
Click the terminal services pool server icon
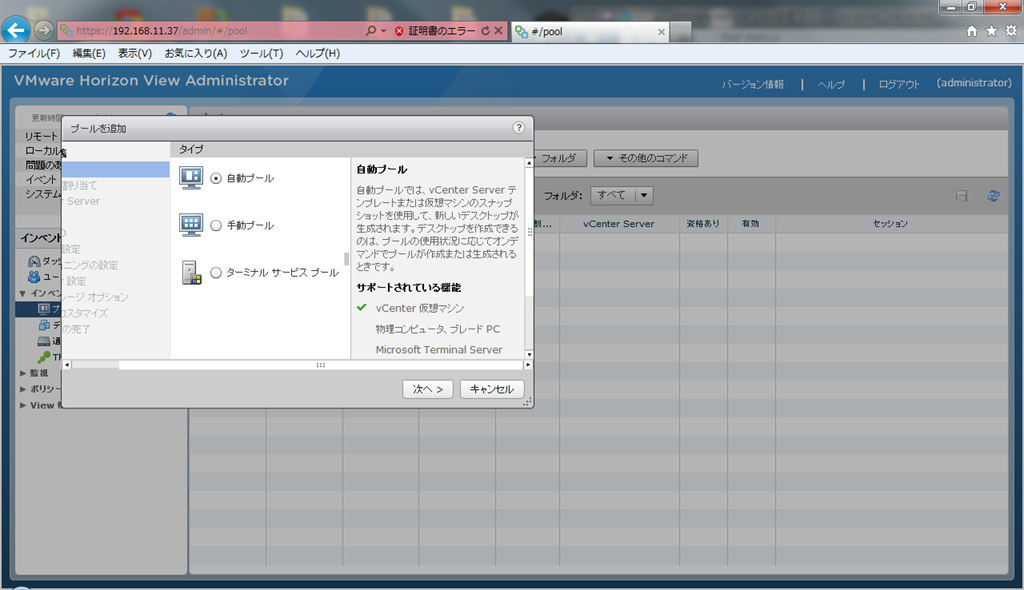[x=191, y=272]
